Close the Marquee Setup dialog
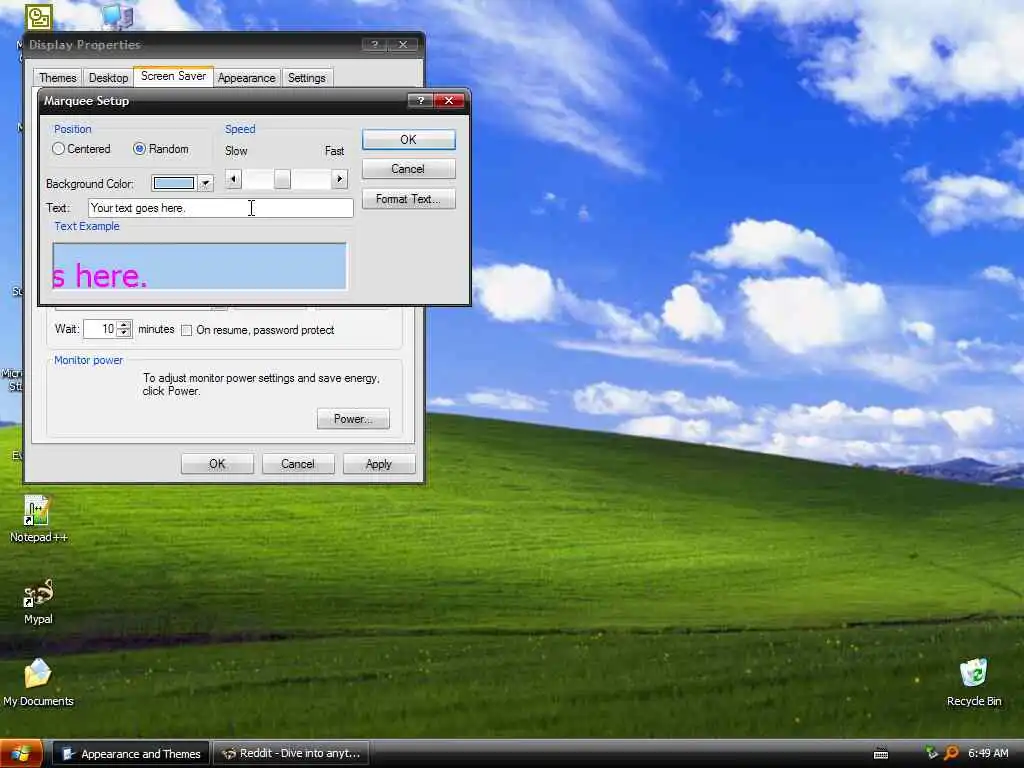The height and width of the screenshot is (768, 1024). click(449, 101)
